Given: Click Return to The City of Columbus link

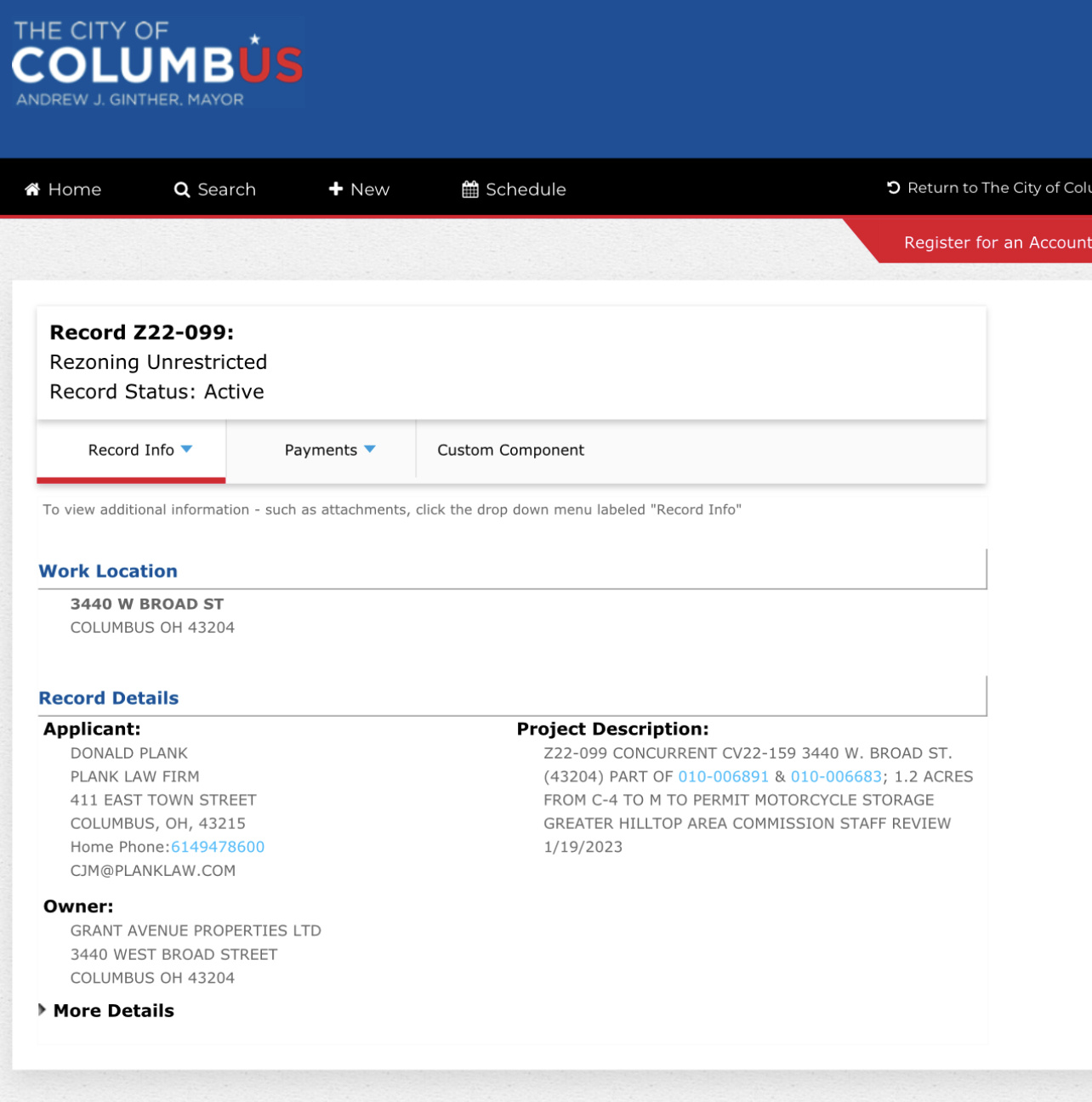Looking at the screenshot, I should [989, 188].
